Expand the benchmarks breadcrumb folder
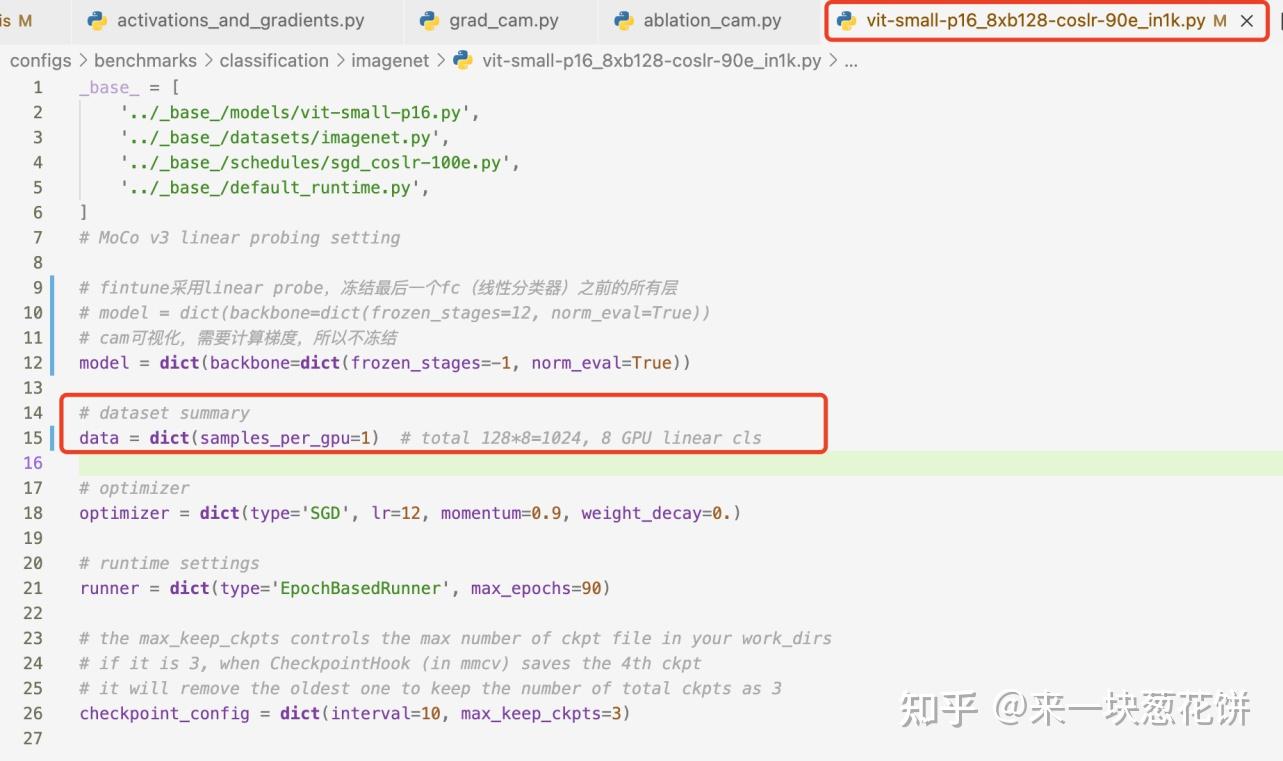 (146, 60)
